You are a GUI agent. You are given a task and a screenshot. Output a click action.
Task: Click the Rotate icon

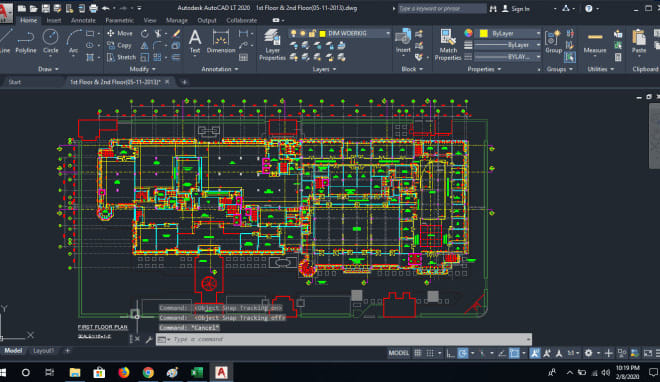pos(145,33)
